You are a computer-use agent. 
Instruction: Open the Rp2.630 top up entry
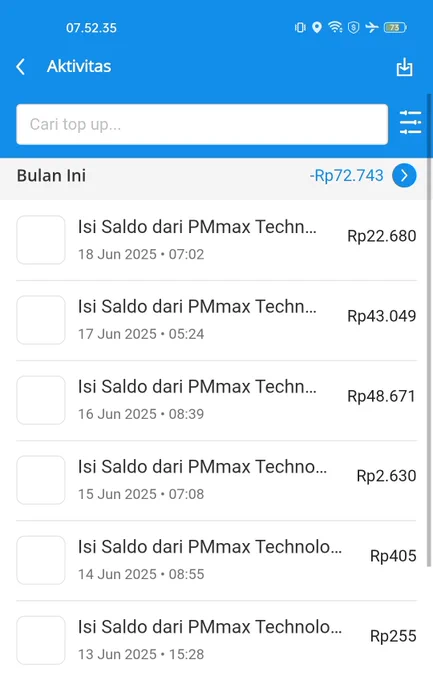coord(216,481)
